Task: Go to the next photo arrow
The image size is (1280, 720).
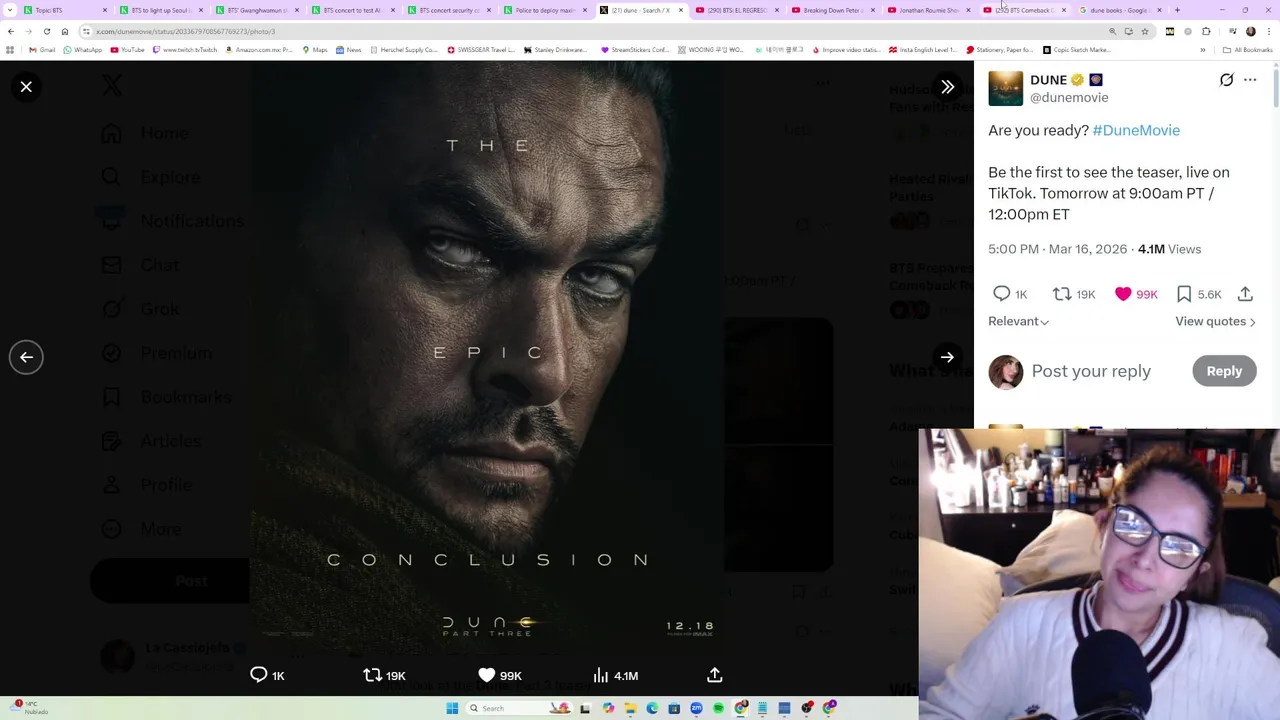Action: (x=947, y=357)
